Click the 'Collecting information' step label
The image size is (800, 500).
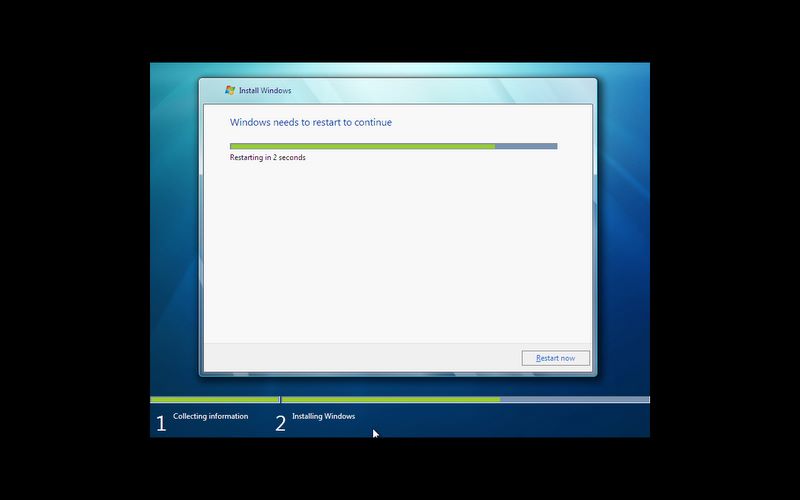pyautogui.click(x=211, y=416)
